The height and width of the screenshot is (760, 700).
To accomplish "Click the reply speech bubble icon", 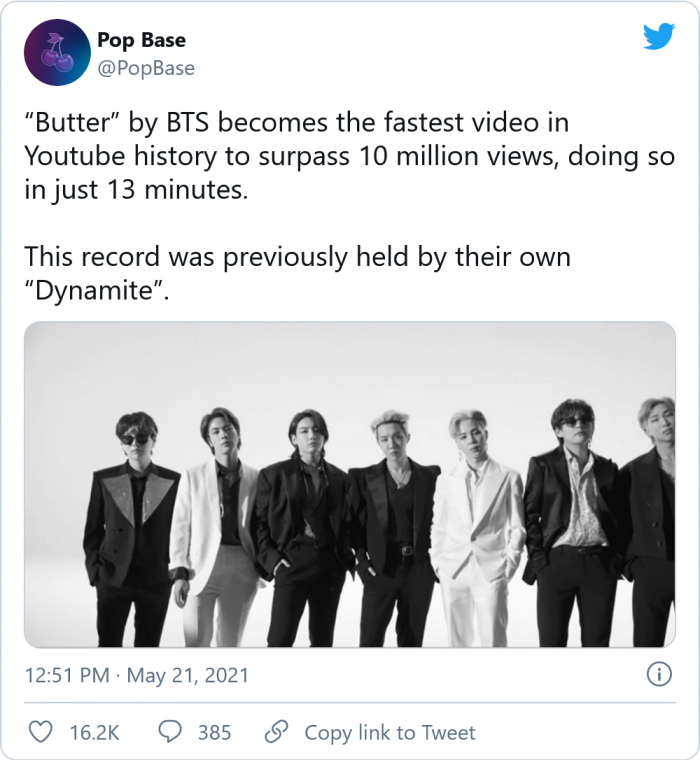I will coord(171,732).
